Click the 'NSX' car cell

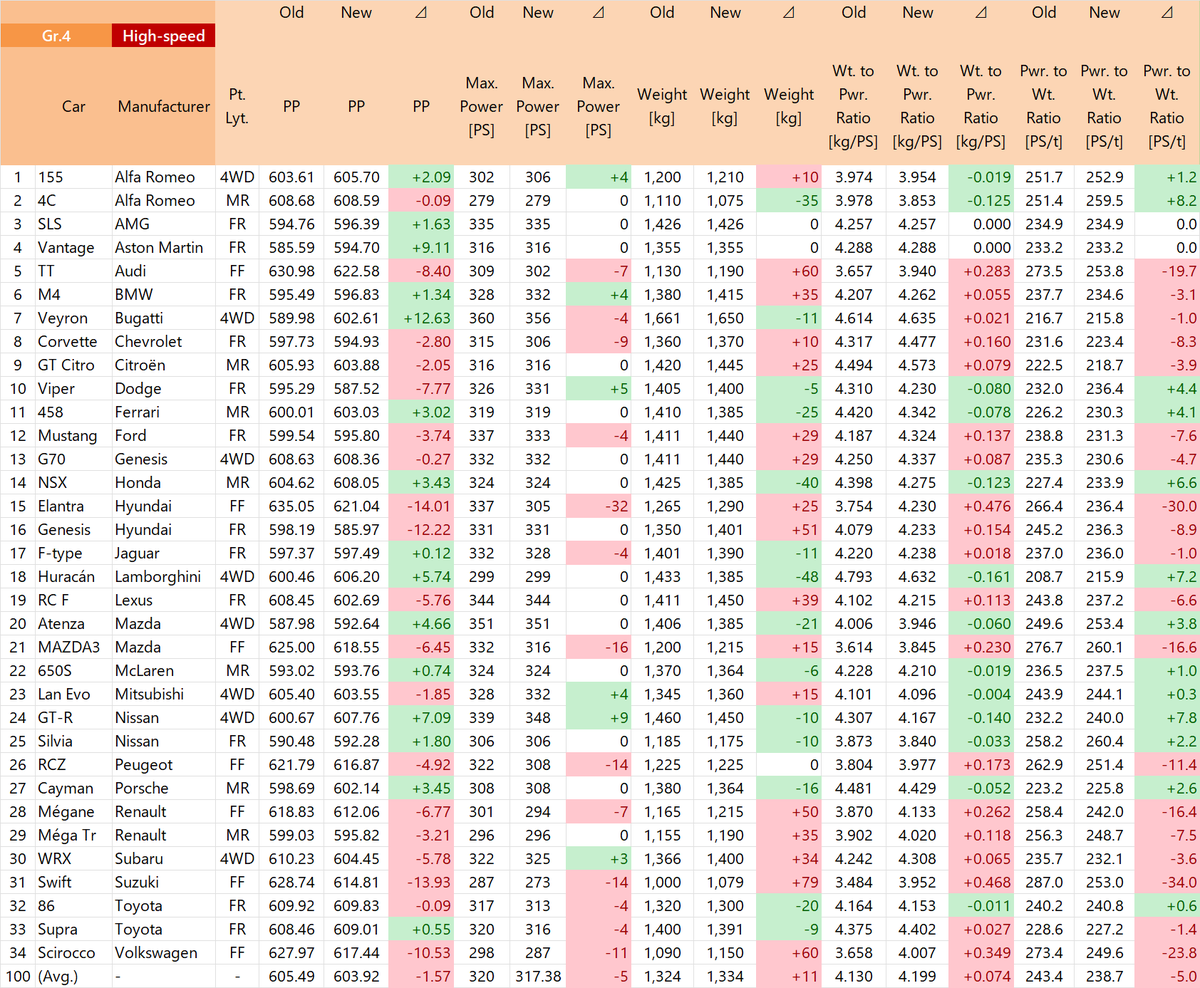click(74, 482)
